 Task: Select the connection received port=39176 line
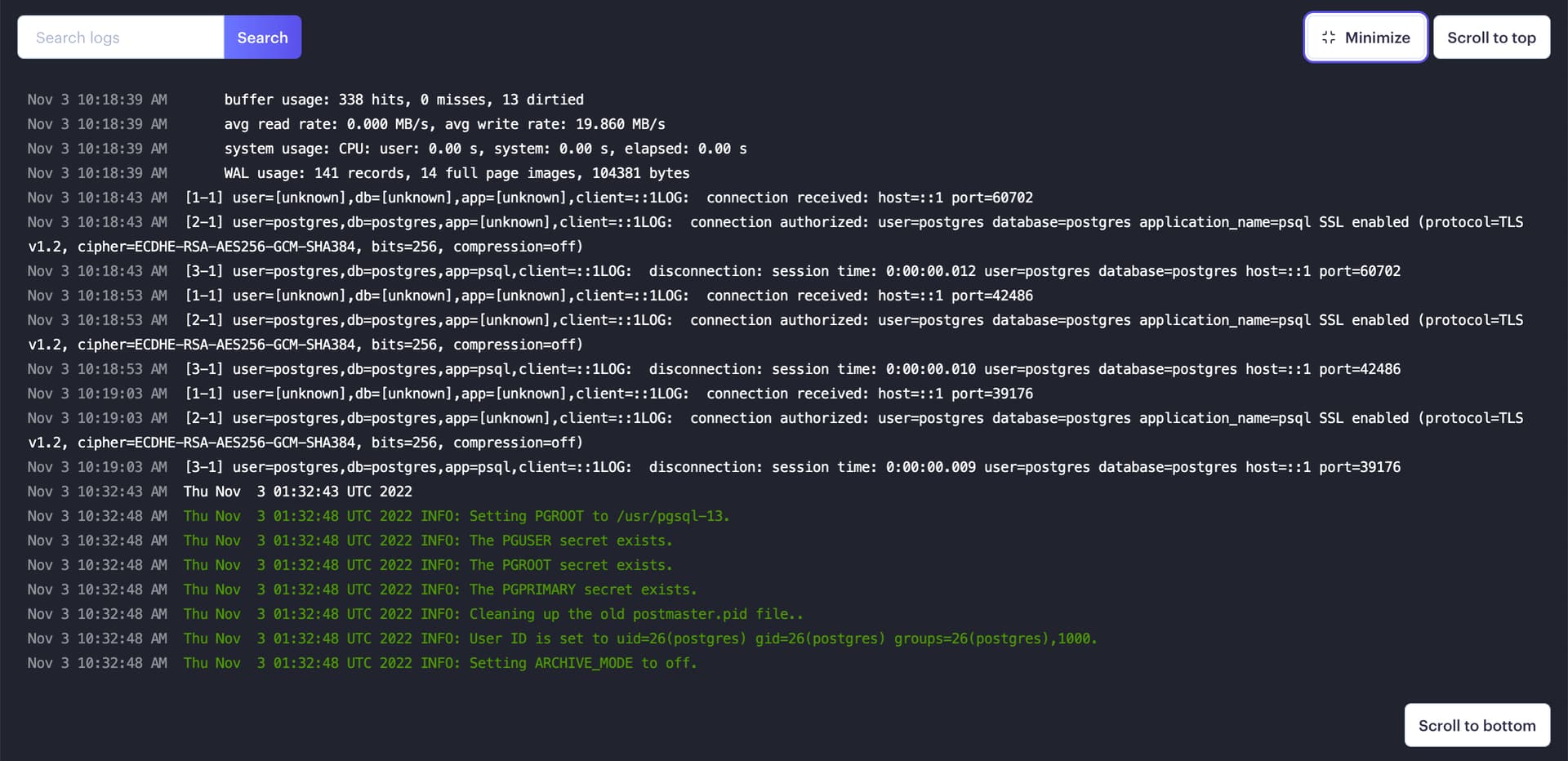pyautogui.click(x=530, y=394)
